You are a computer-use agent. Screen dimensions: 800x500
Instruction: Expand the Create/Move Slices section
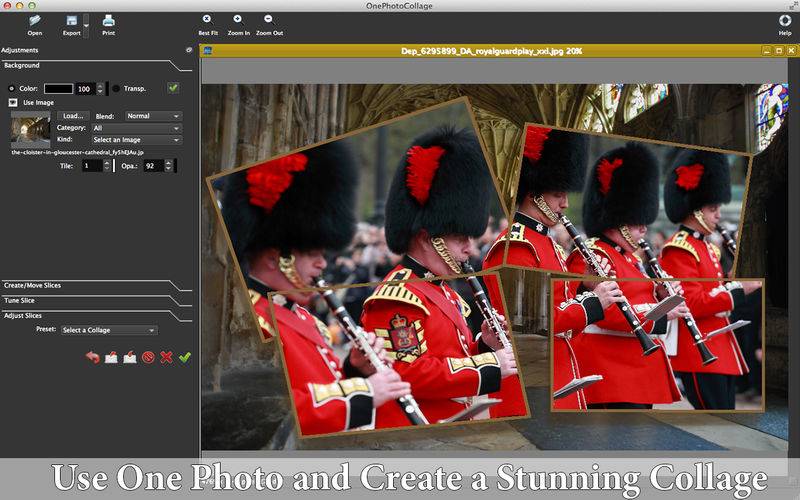(x=96, y=285)
